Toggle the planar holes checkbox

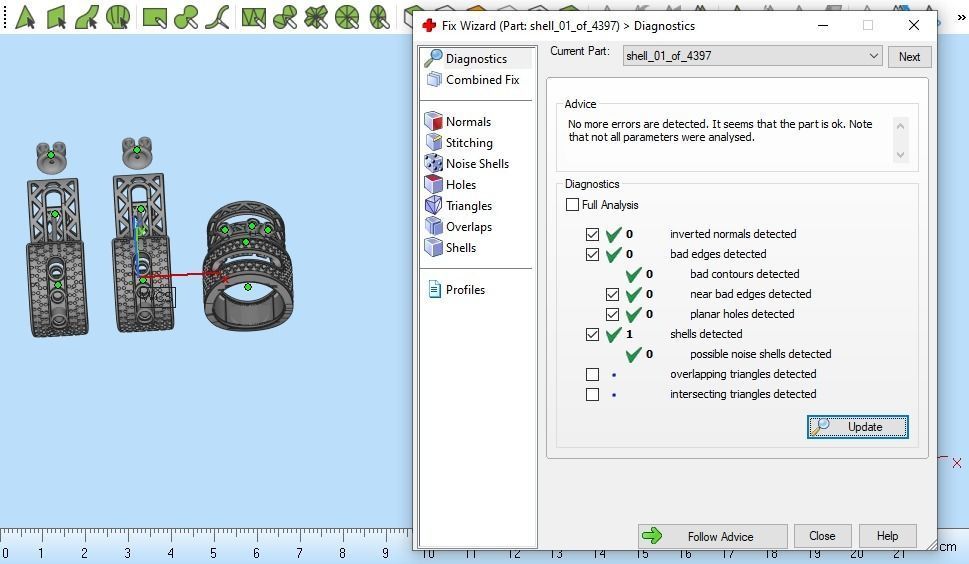click(x=612, y=314)
